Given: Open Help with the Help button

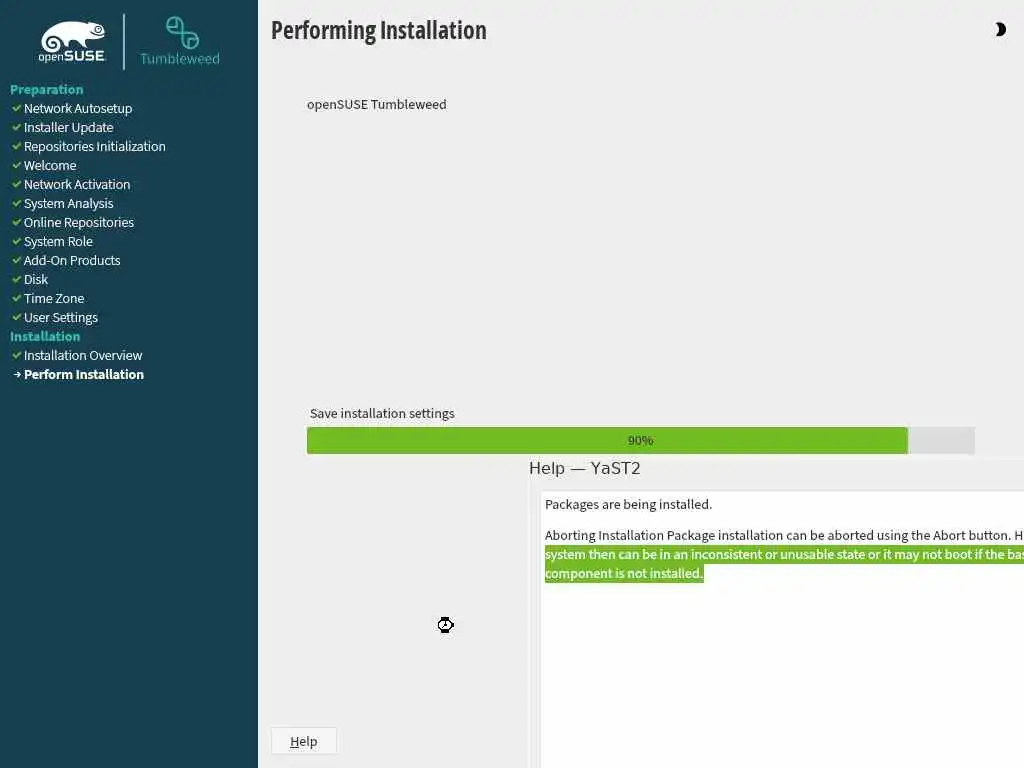Looking at the screenshot, I should [304, 741].
